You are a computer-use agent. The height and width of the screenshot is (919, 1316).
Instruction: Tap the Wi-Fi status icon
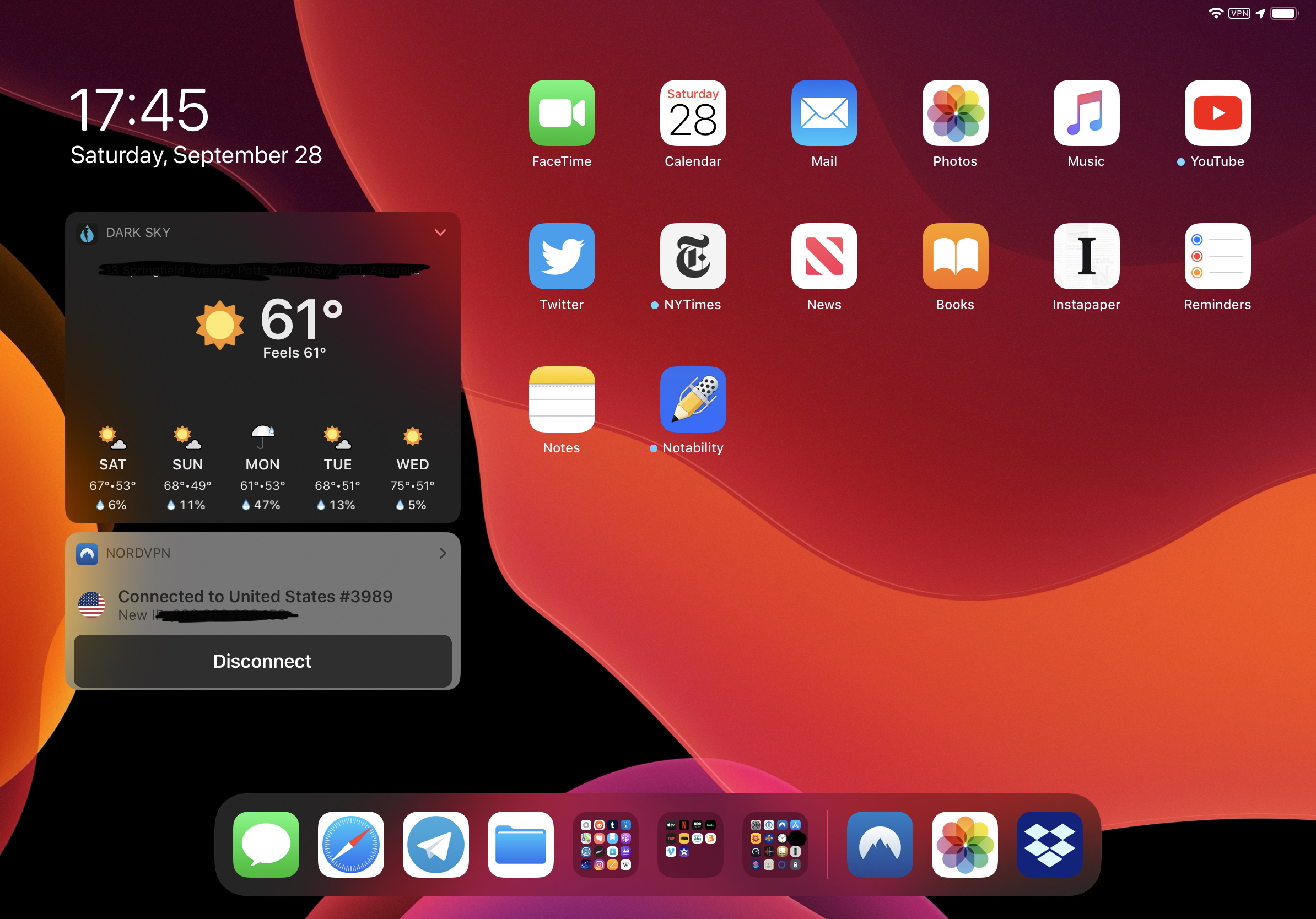pos(1216,13)
